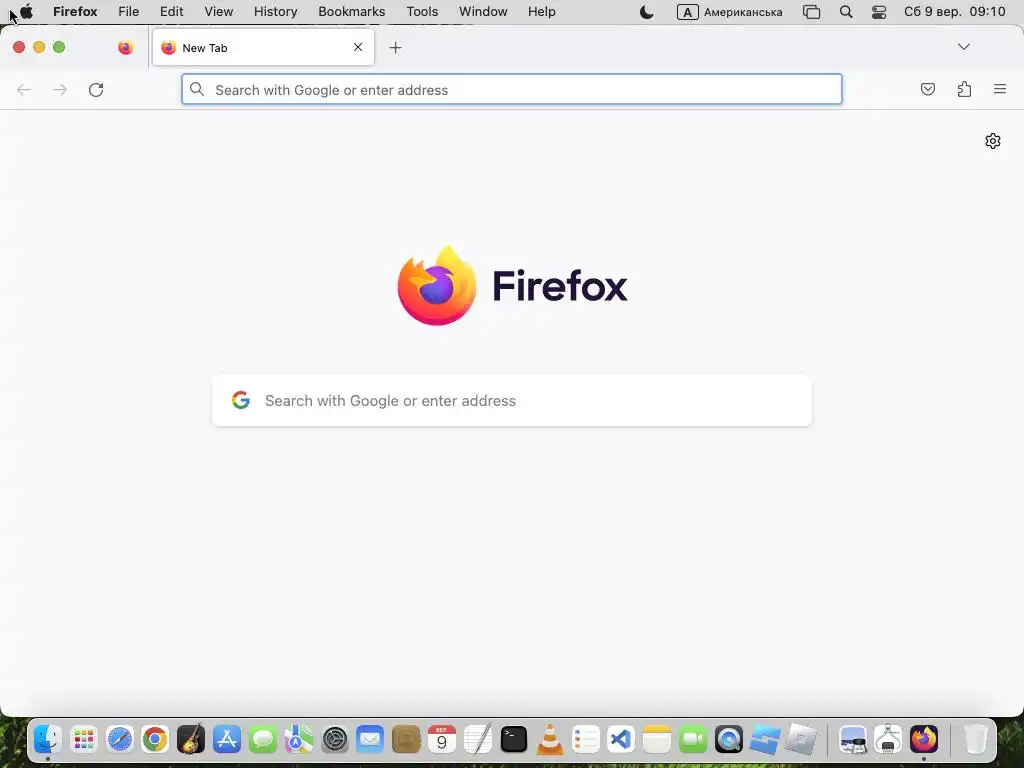Open System Settings from the Dock
1024x768 pixels.
click(x=335, y=740)
